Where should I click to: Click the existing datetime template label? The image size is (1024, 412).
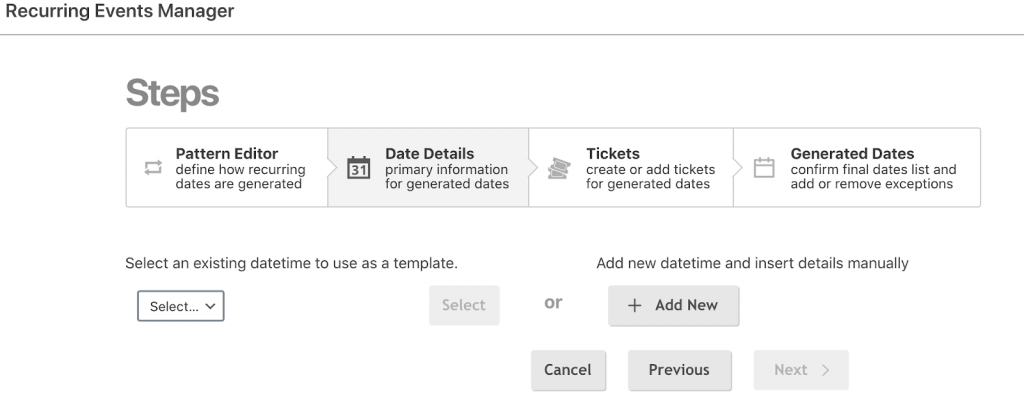(x=291, y=264)
